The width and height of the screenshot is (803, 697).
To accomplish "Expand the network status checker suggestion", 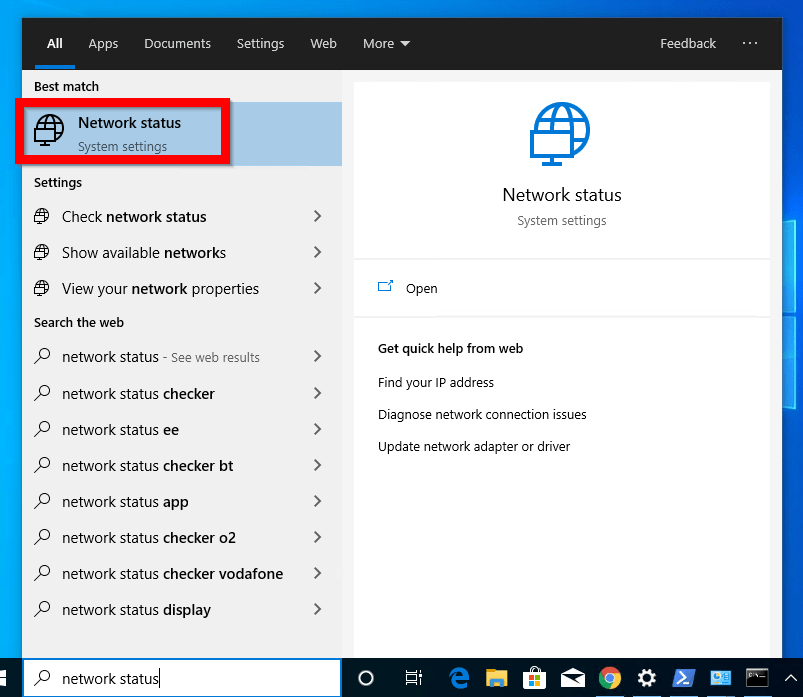I will pos(138,393).
